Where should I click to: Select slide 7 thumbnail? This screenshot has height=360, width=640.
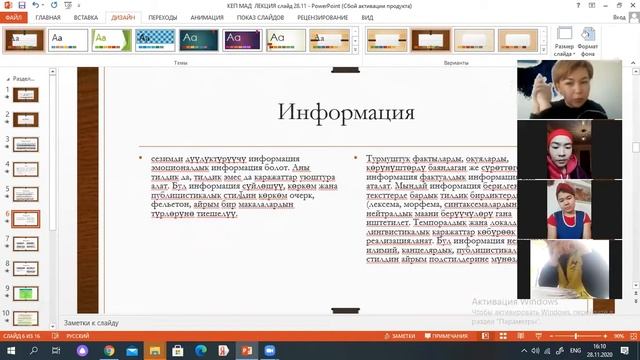pos(26,244)
